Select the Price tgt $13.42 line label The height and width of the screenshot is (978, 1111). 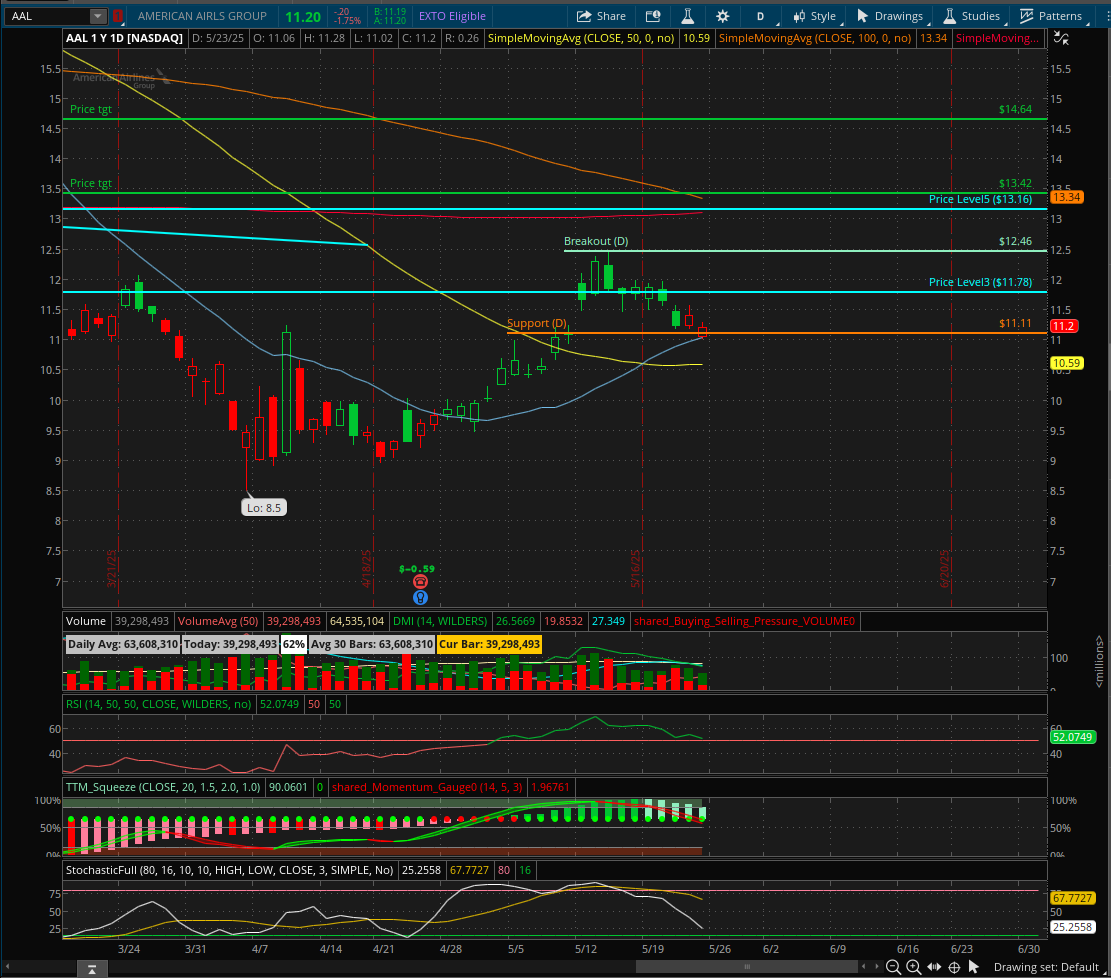click(91, 183)
